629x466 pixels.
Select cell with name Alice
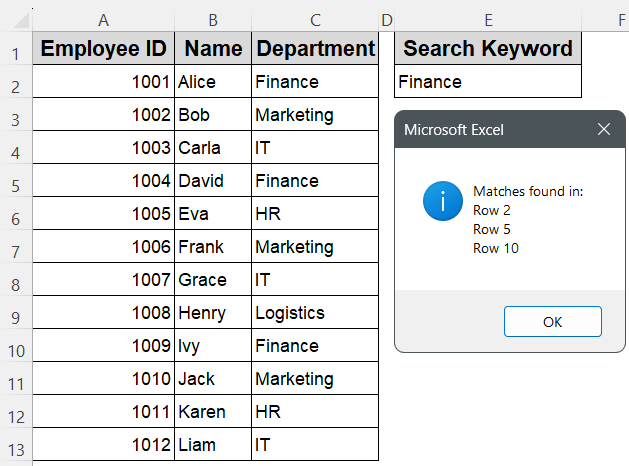tap(213, 82)
